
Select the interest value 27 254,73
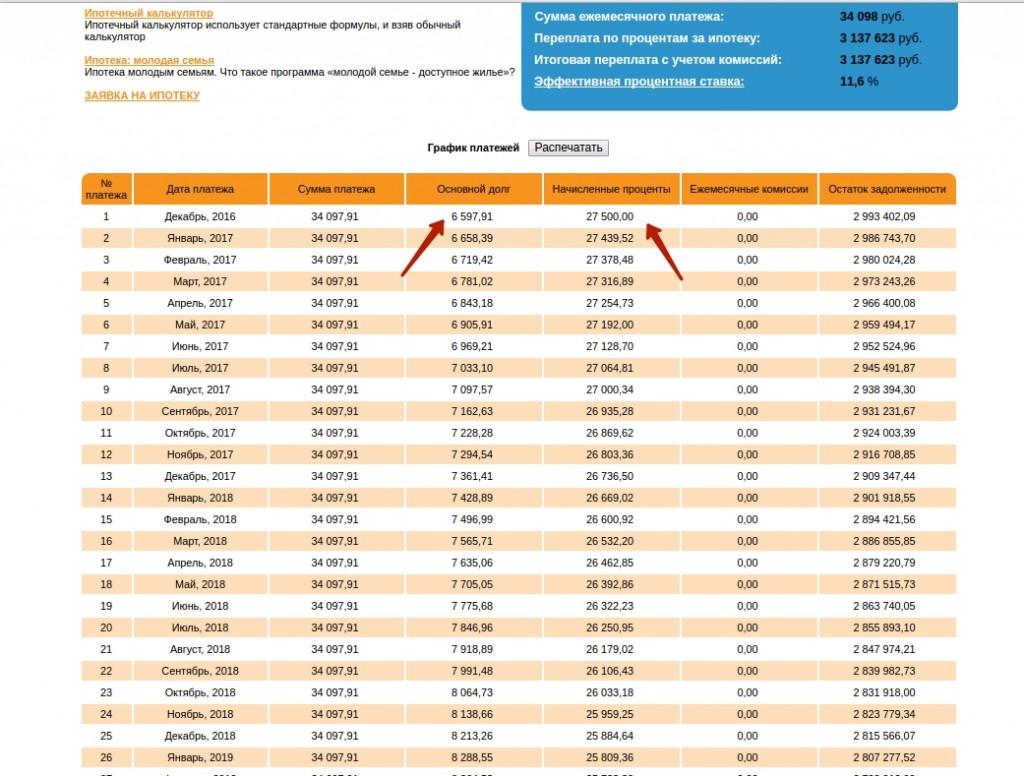[x=609, y=303]
